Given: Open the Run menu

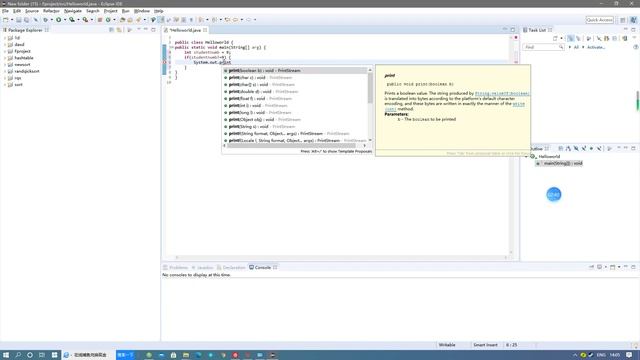Looking at the screenshot, I should point(126,11).
